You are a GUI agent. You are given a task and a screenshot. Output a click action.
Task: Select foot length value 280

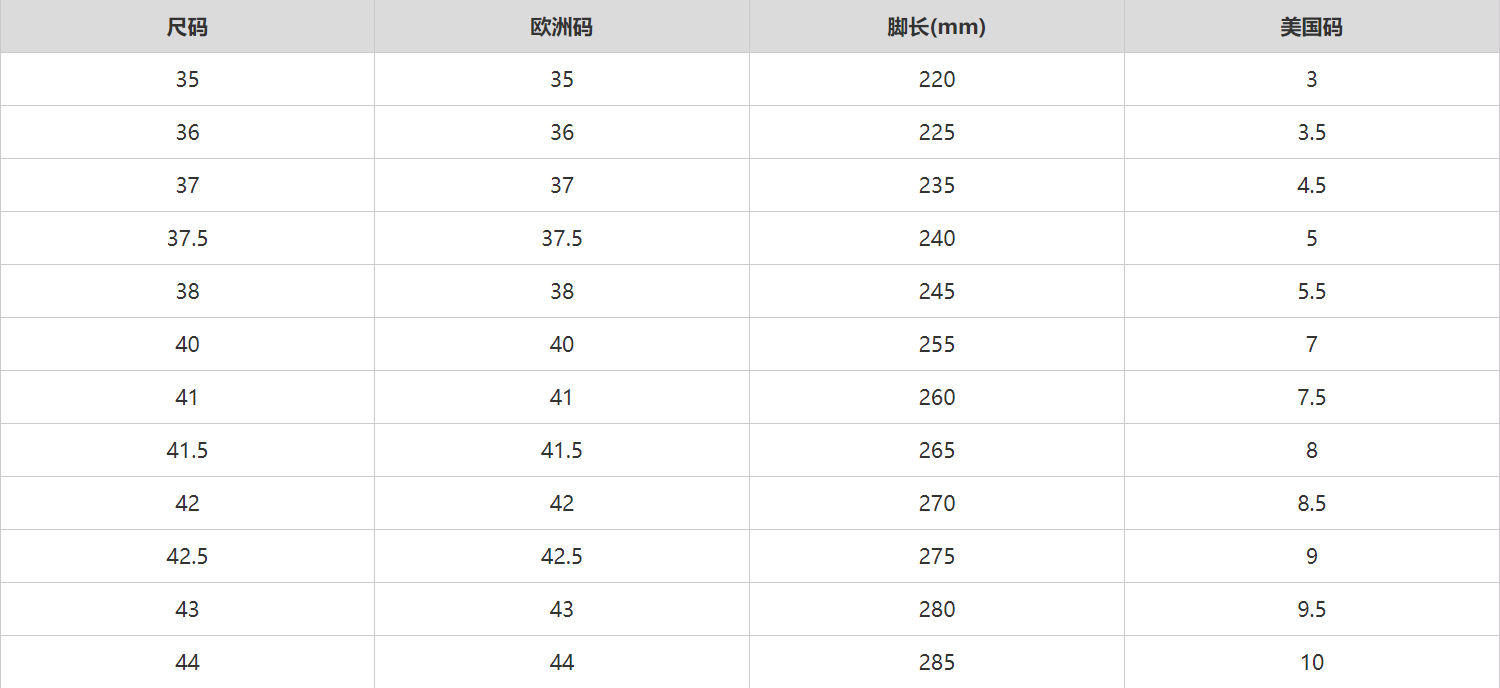(x=937, y=610)
